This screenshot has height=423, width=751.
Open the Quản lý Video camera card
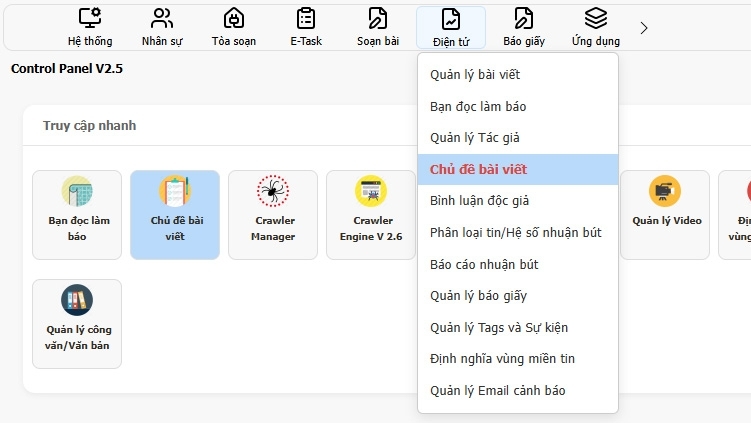point(665,215)
